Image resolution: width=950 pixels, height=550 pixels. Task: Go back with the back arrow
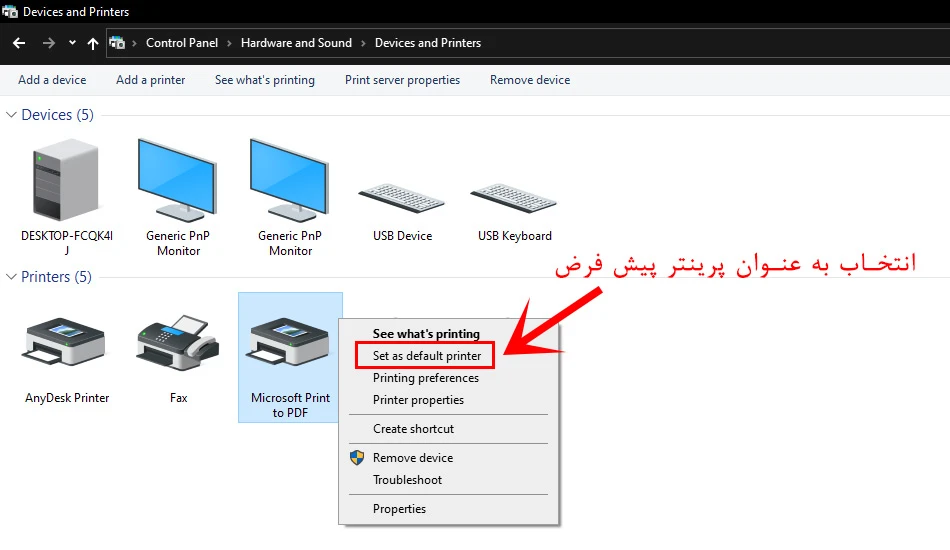(x=19, y=43)
